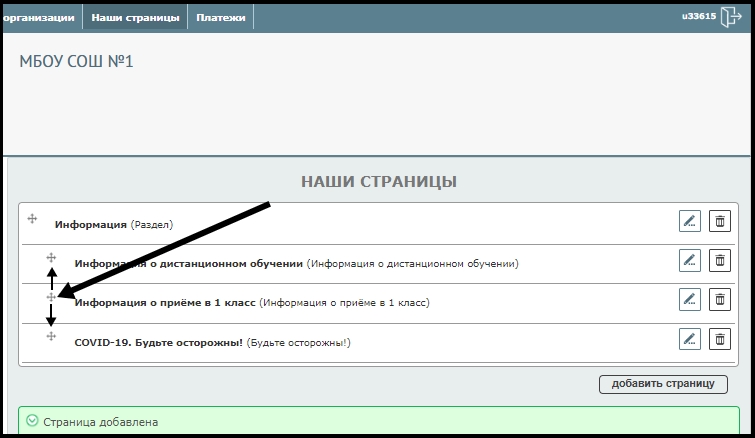
Task: Delete the COVID-19 page with trash icon
Action: pos(719,339)
